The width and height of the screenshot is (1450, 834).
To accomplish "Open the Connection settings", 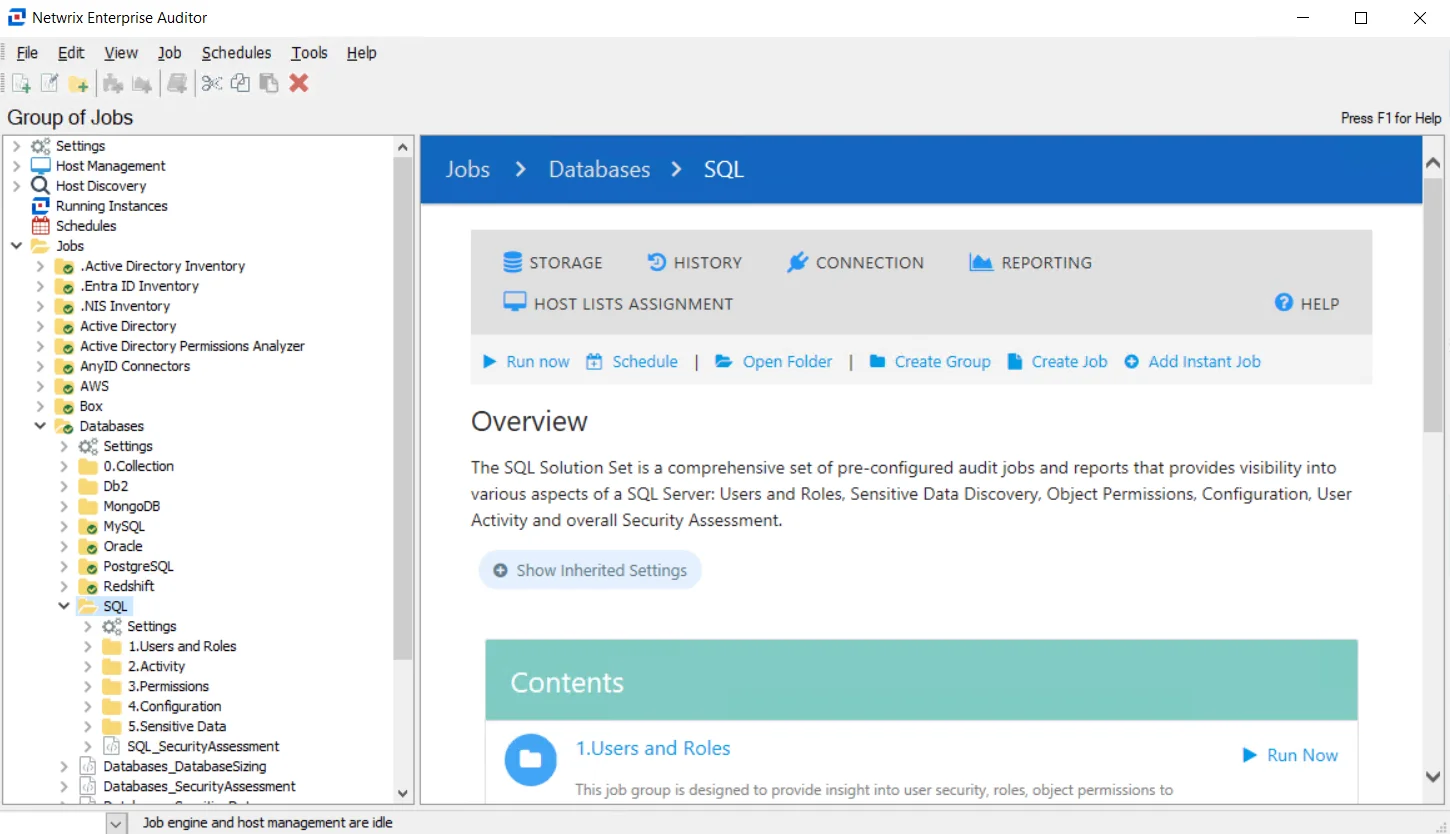I will [856, 263].
